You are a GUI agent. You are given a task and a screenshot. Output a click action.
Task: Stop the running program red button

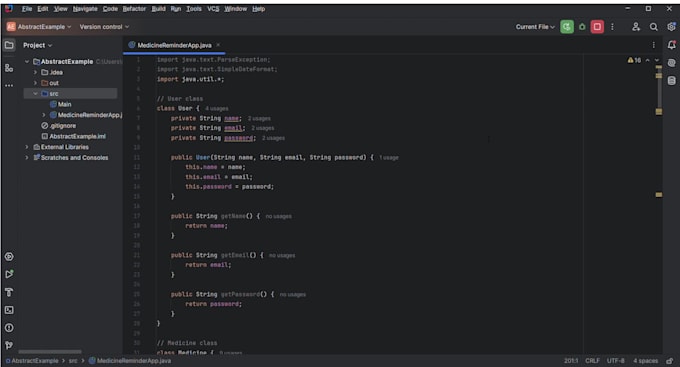tap(597, 27)
